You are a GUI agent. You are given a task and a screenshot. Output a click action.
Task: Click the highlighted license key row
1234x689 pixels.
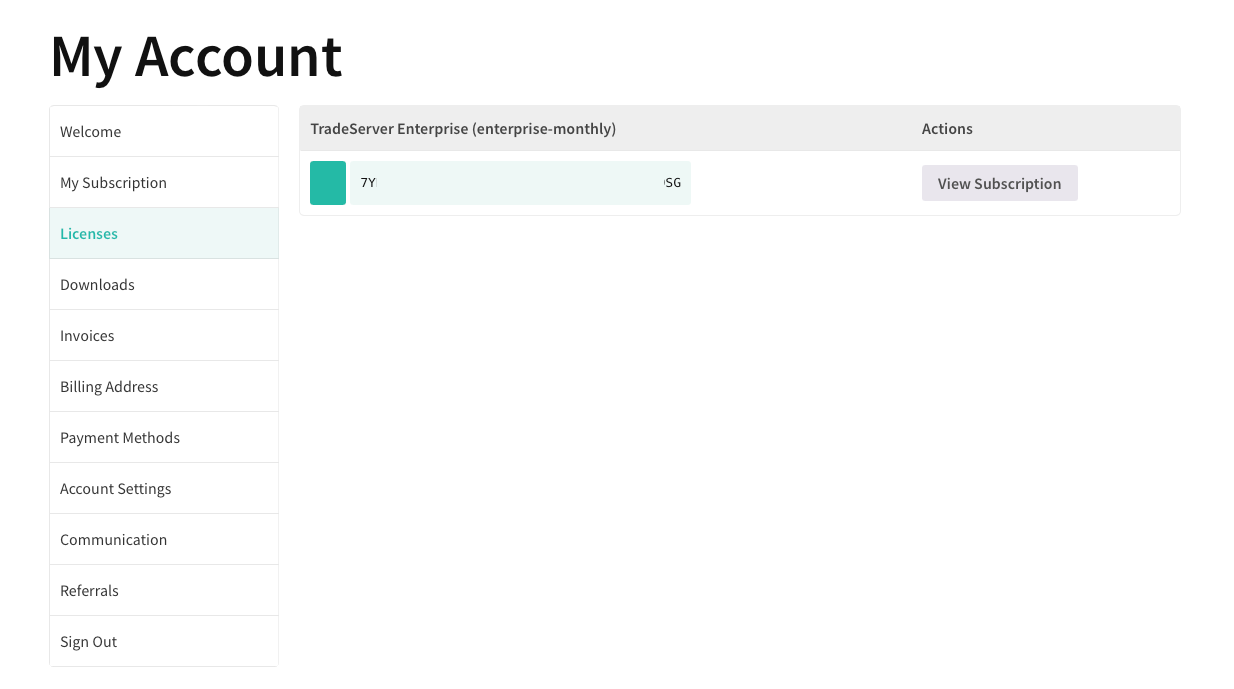(520, 183)
